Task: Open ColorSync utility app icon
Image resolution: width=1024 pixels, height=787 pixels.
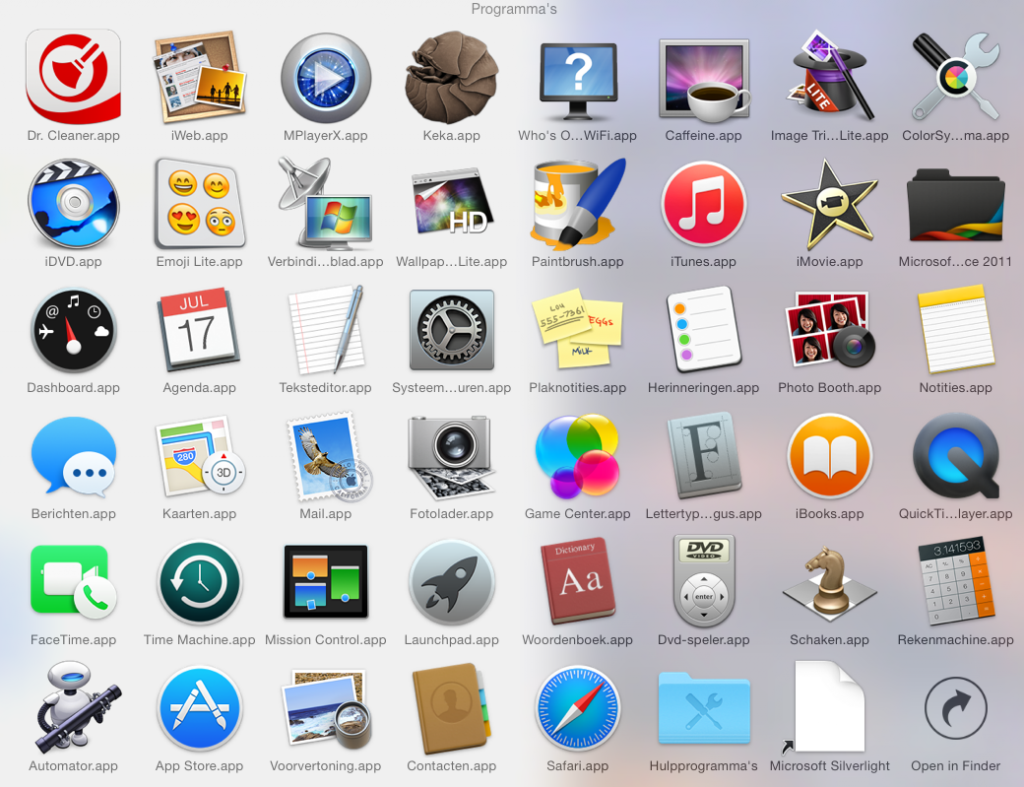Action: coord(955,76)
